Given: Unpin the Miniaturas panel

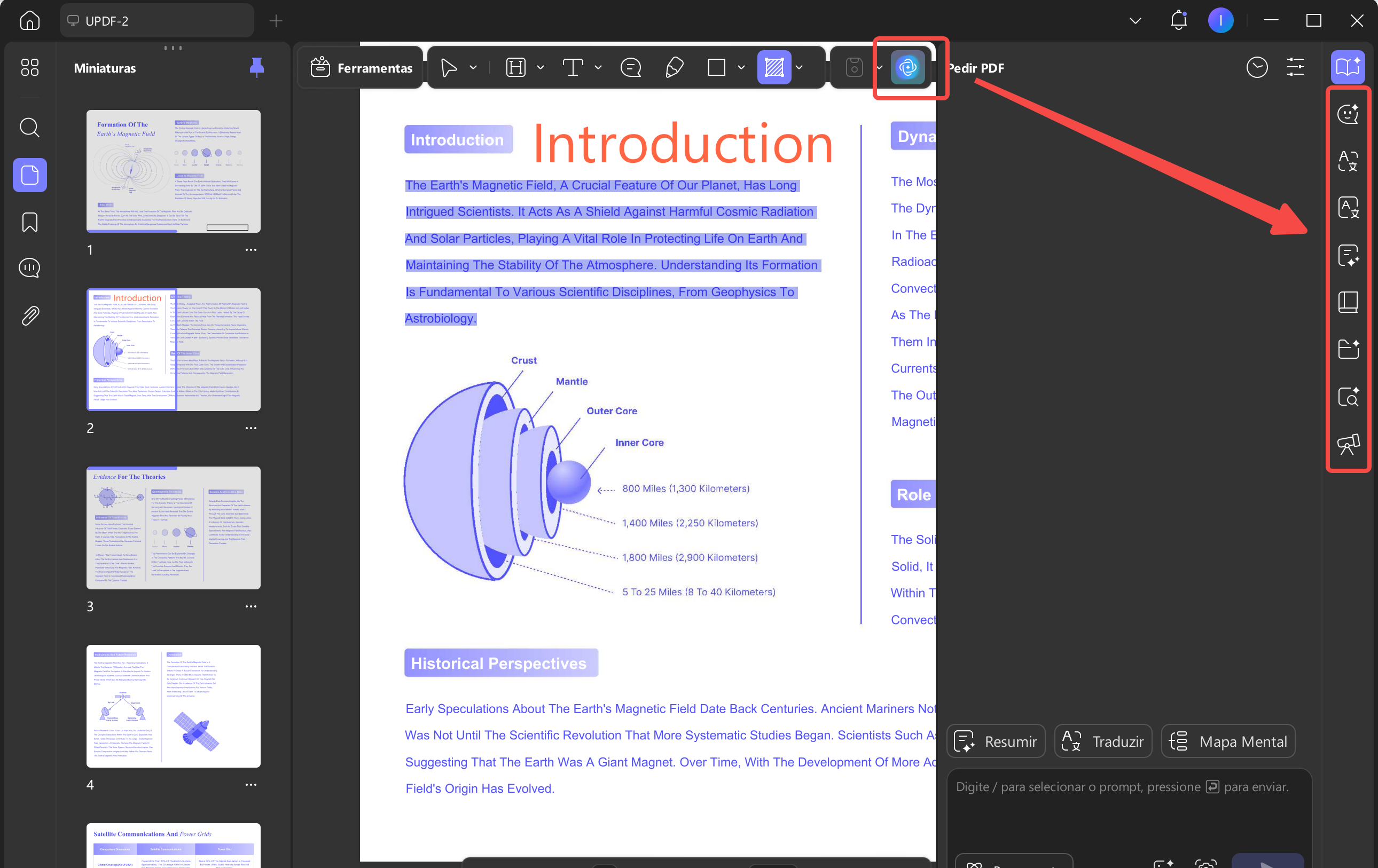Looking at the screenshot, I should click(x=256, y=67).
